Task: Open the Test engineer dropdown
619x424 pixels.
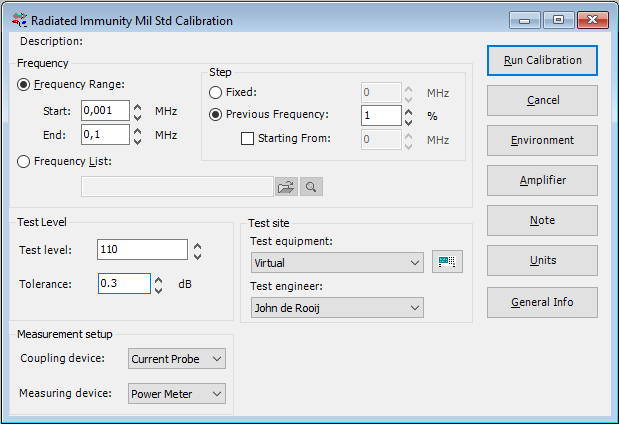Action: click(337, 308)
